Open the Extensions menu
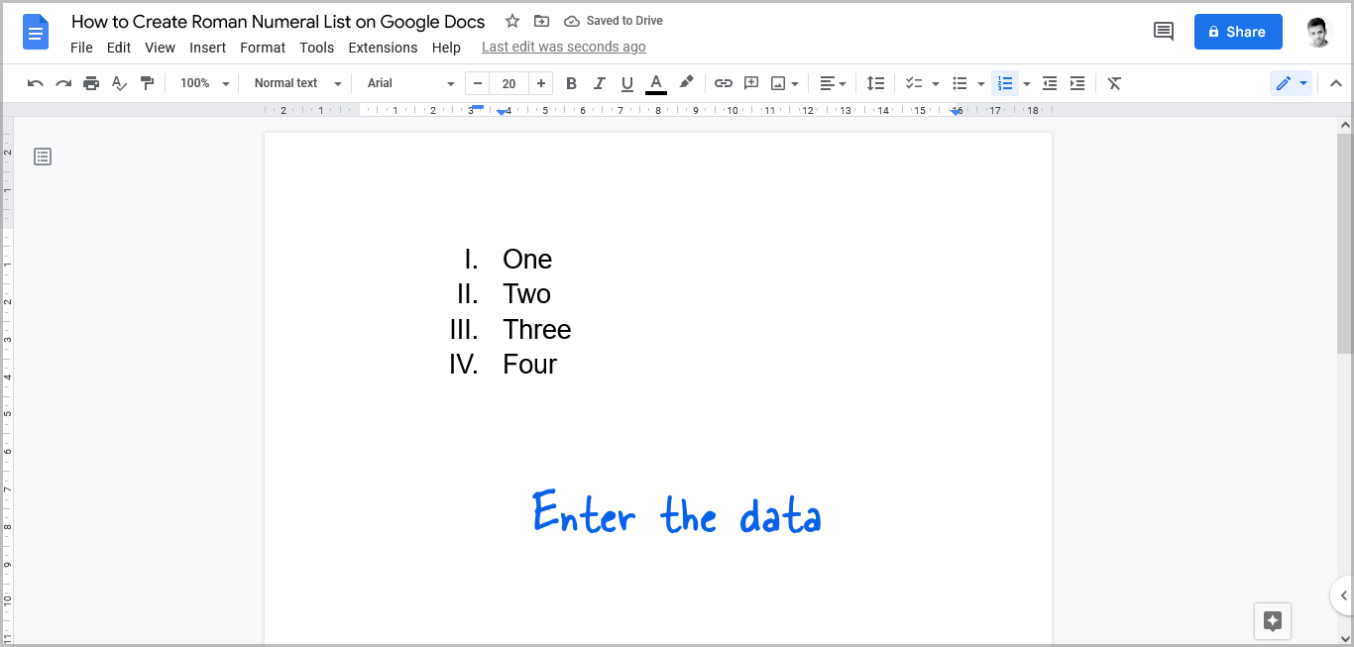The width and height of the screenshot is (1354, 647). pos(382,47)
